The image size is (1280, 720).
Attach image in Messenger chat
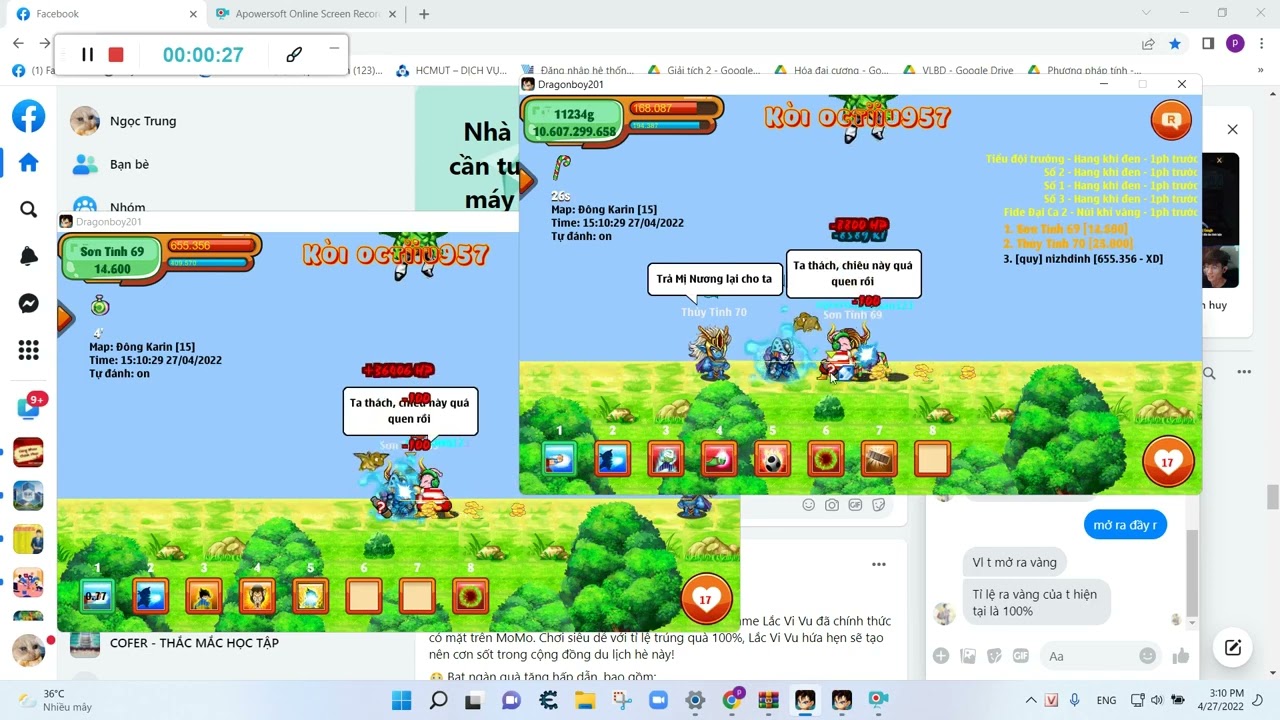(968, 656)
